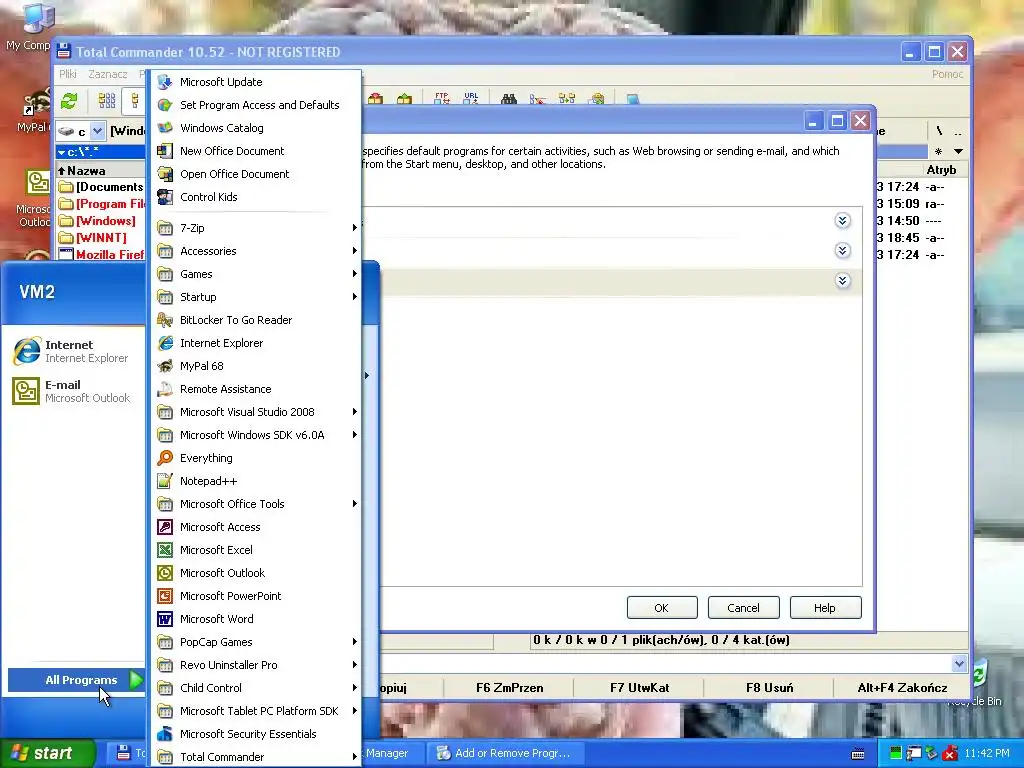Launch Microsoft PowerPoint
Image resolution: width=1024 pixels, height=768 pixels.
click(x=256, y=596)
